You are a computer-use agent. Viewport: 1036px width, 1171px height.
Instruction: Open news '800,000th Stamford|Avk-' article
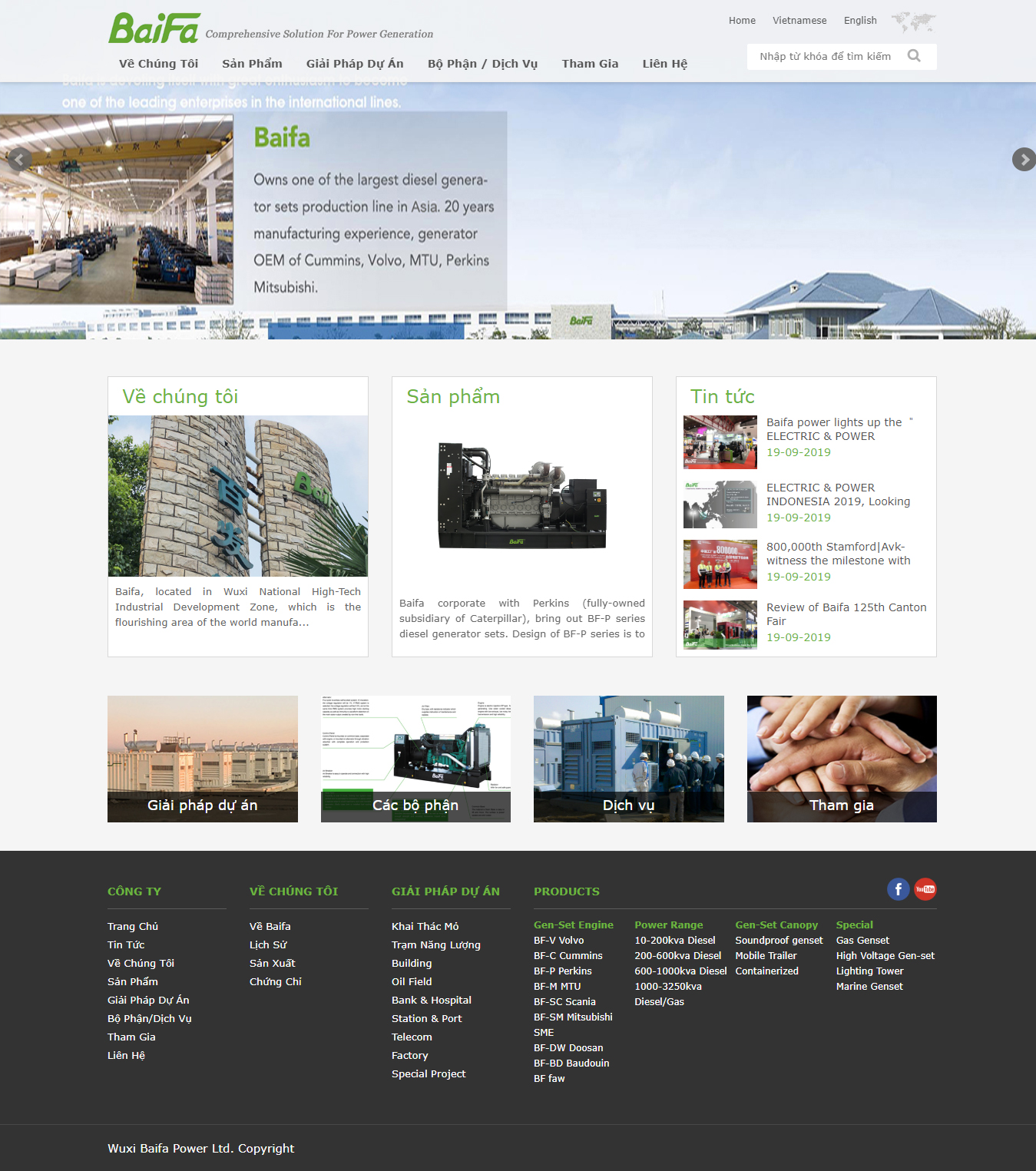click(838, 554)
